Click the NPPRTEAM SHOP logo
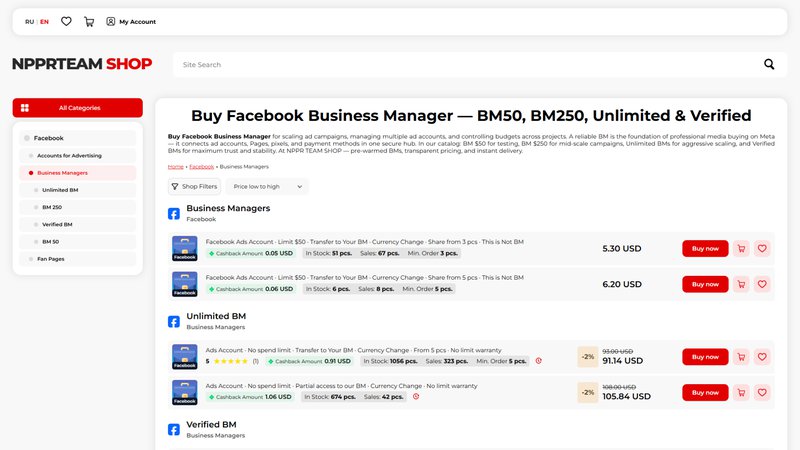800x450 pixels. (82, 64)
